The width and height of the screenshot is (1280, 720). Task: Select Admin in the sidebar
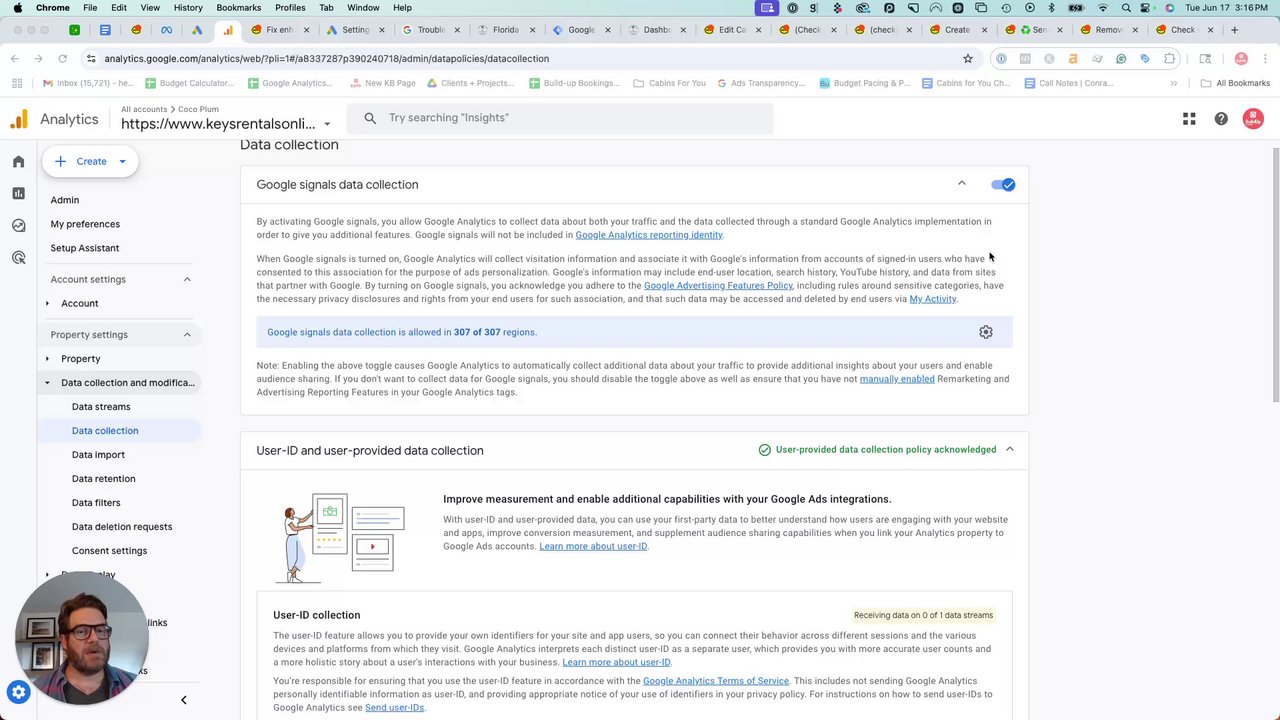coord(65,200)
